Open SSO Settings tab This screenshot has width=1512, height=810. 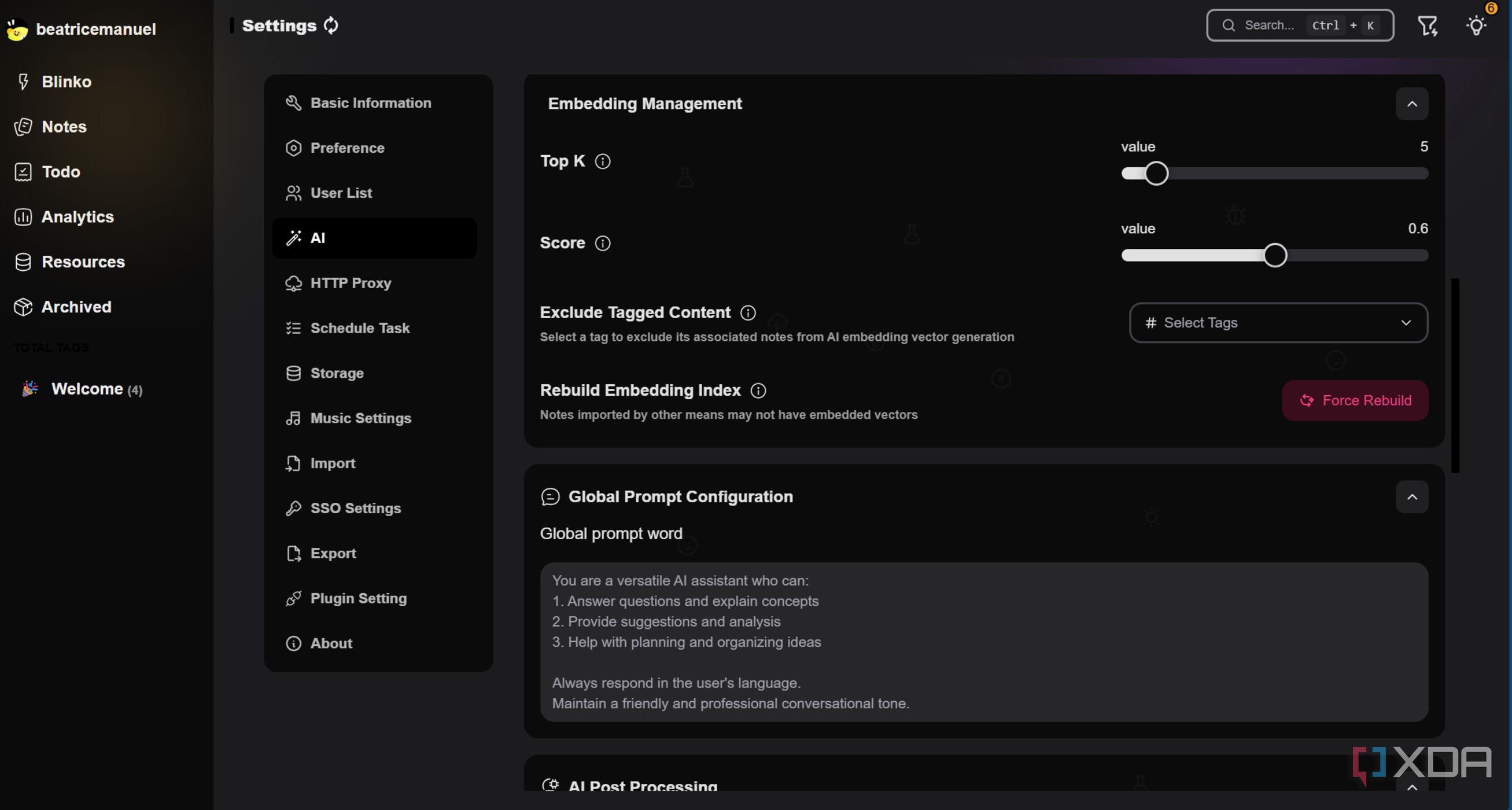[x=374, y=509]
